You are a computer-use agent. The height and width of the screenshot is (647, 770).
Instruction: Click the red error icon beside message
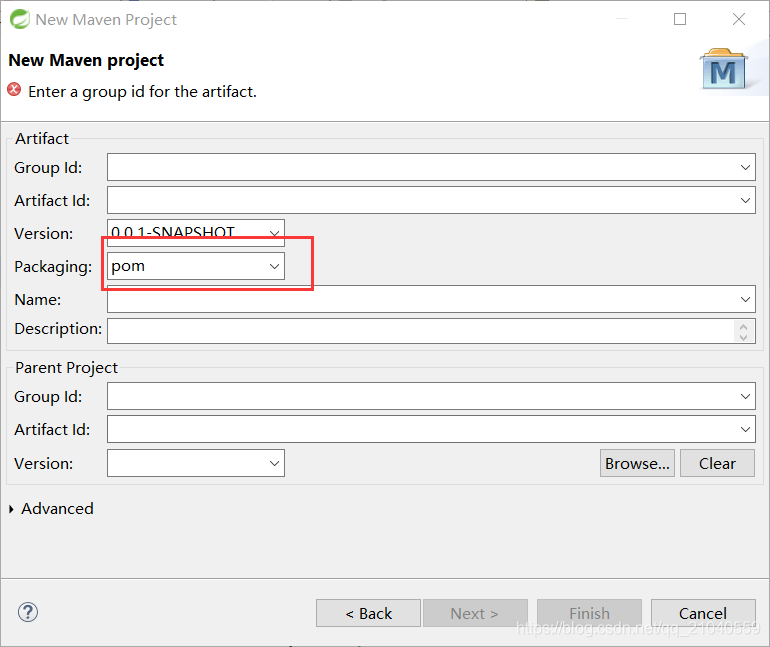click(14, 90)
